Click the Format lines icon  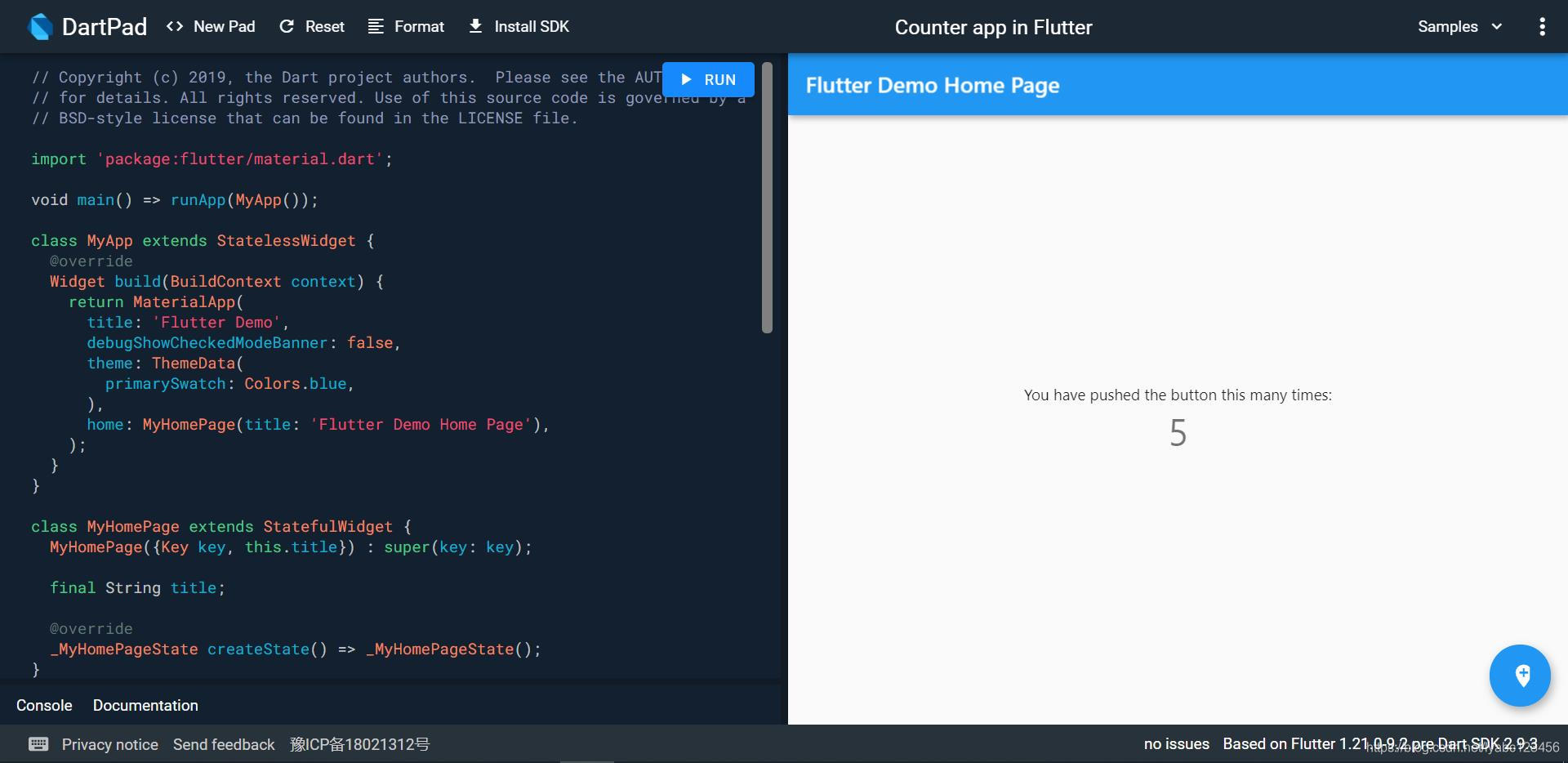point(376,27)
